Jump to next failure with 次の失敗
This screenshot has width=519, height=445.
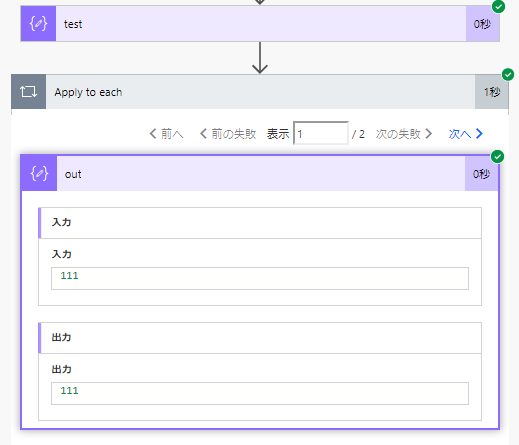pos(404,134)
